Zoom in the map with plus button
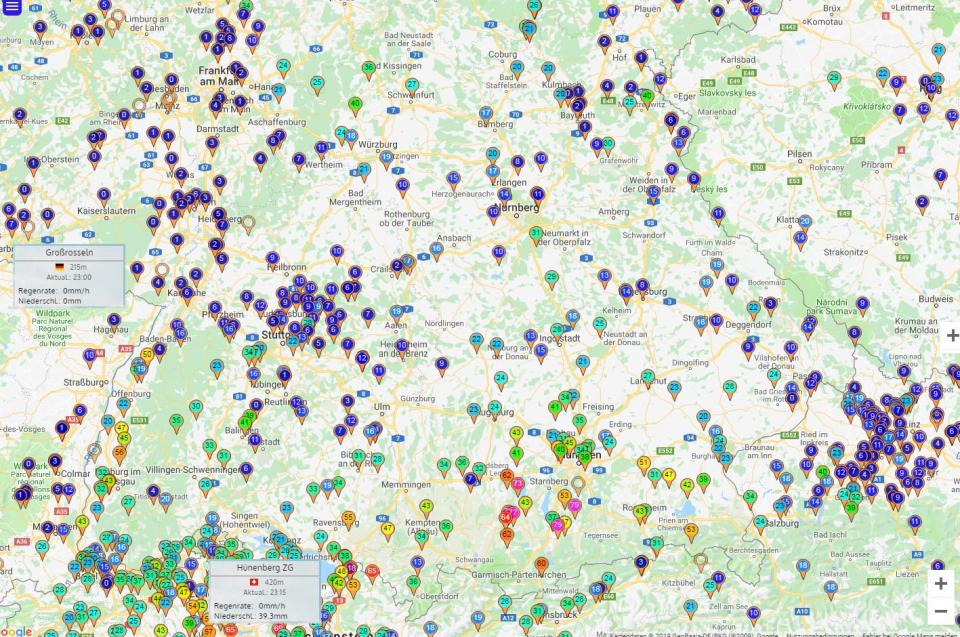Image resolution: width=960 pixels, height=637 pixels. pyautogui.click(x=940, y=584)
